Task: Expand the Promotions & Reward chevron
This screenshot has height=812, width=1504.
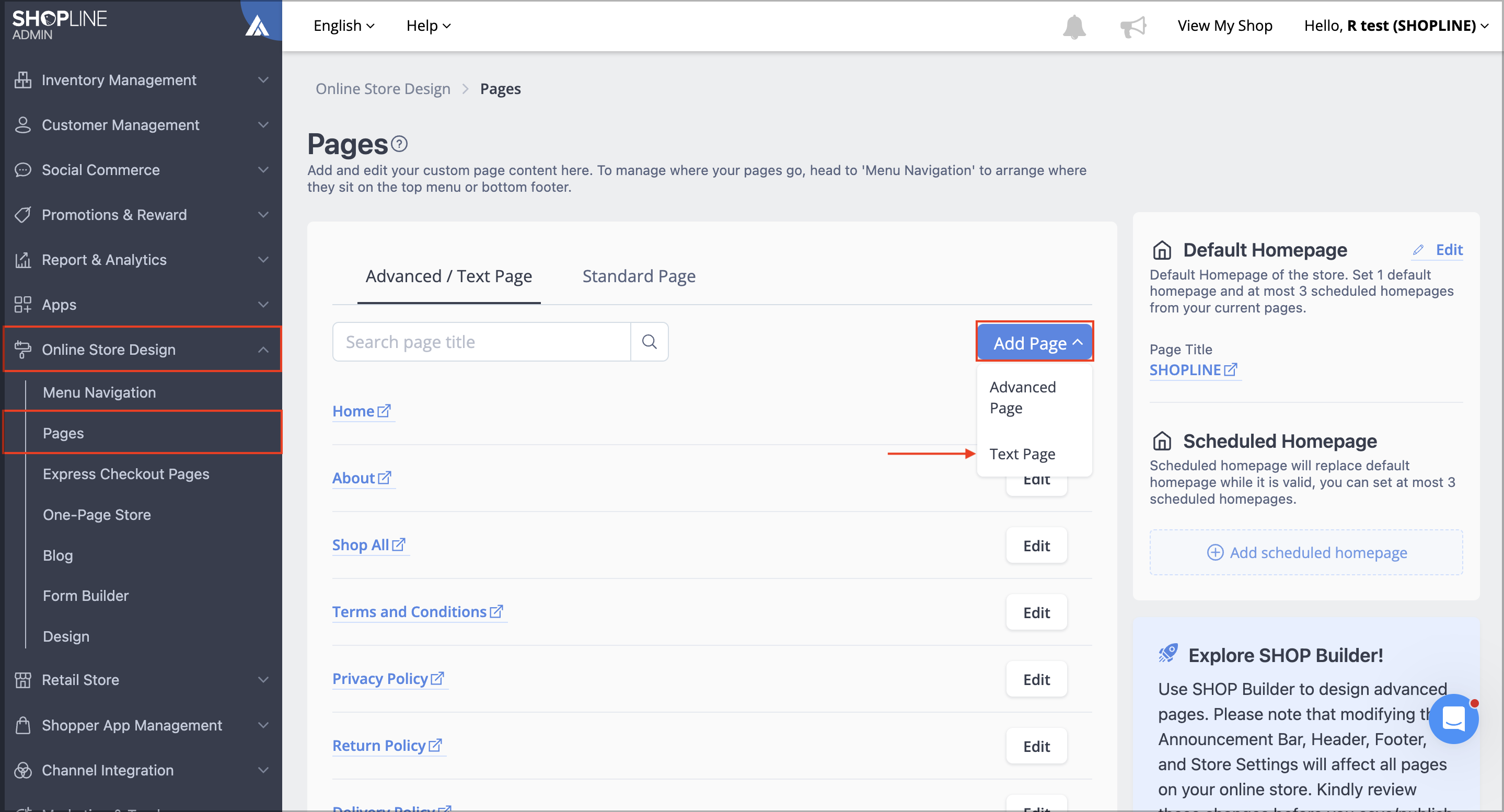Action: pyautogui.click(x=263, y=215)
